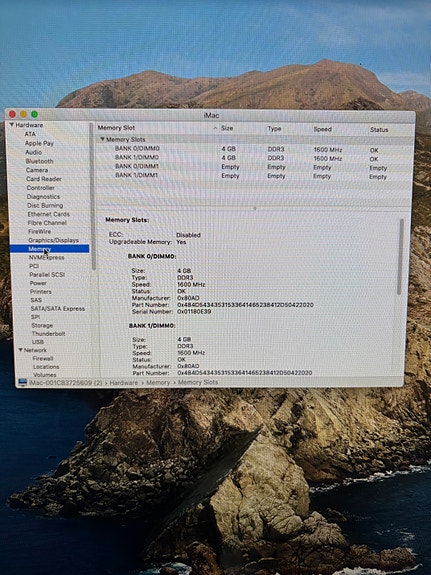Click the Status column header

[379, 129]
